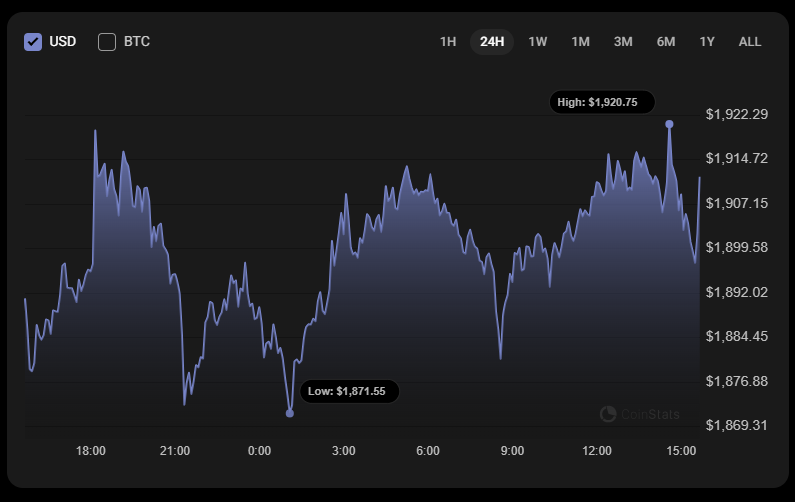
Task: Click the low price point marker
Action: click(290, 413)
